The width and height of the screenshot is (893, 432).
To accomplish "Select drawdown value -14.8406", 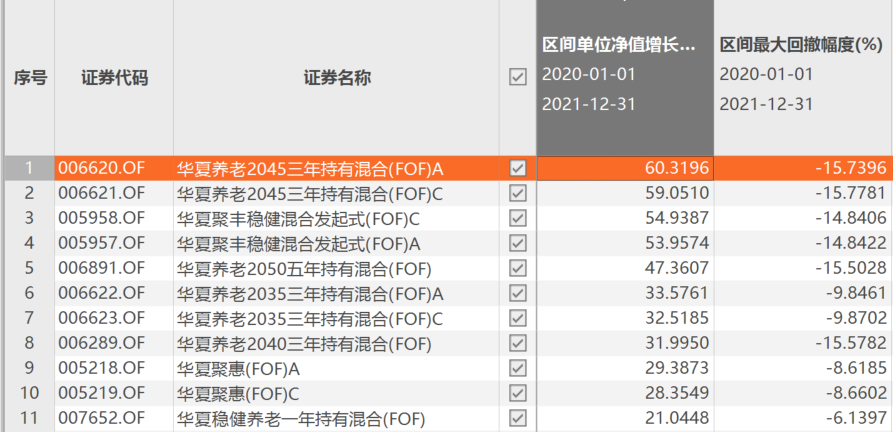I will click(x=851, y=218).
